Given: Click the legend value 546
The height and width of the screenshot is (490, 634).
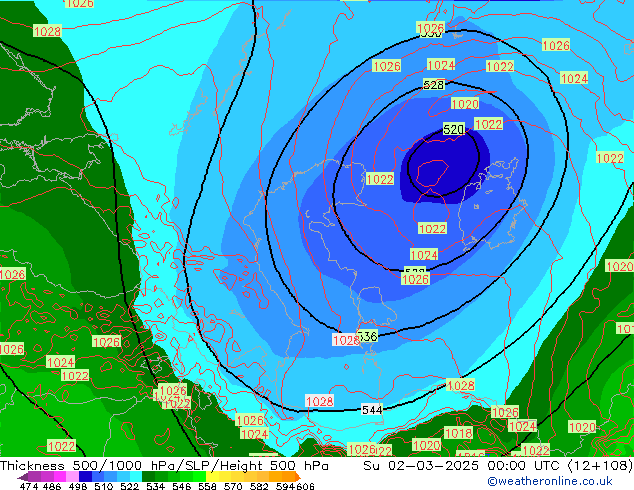Looking at the screenshot, I should pyautogui.click(x=182, y=486).
